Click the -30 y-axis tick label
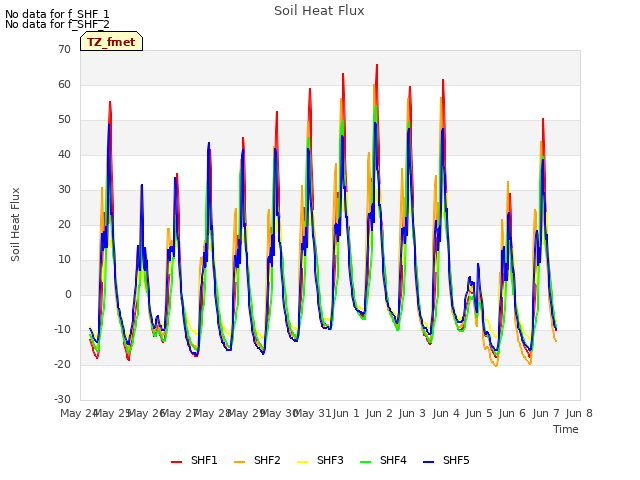 click(x=62, y=400)
